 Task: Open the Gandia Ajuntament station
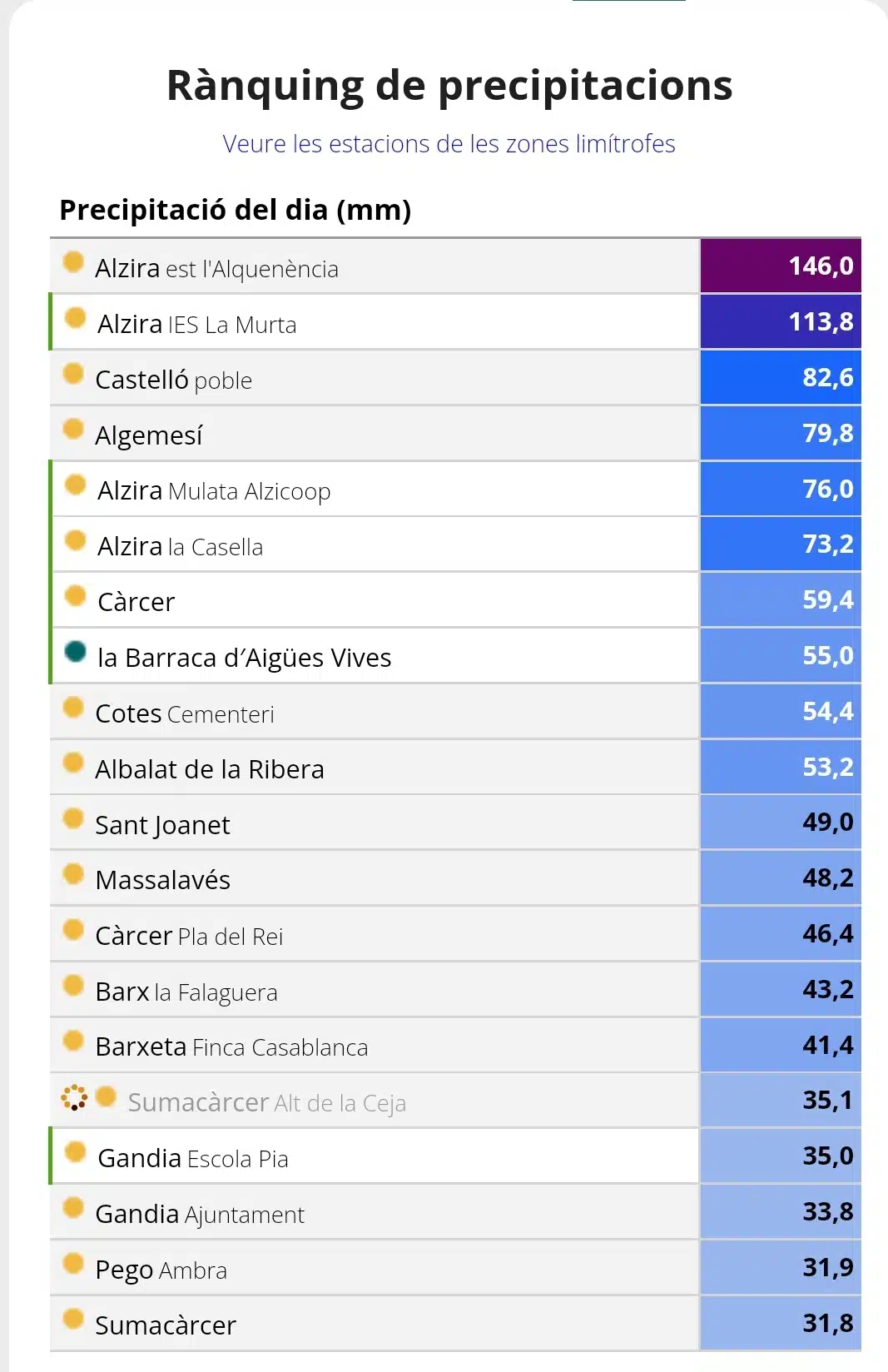tap(200, 1215)
